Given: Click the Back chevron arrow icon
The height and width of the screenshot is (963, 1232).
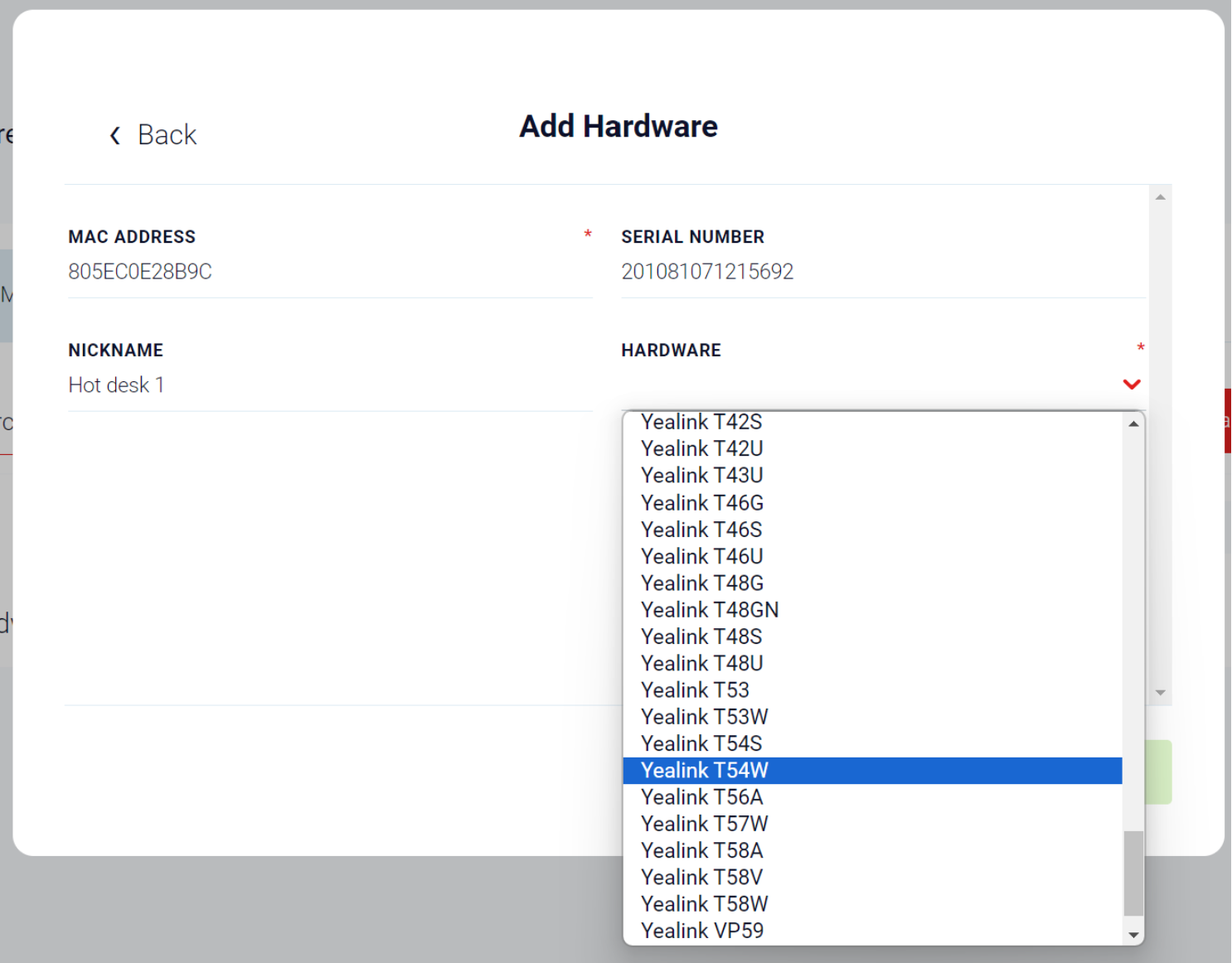Looking at the screenshot, I should [x=115, y=135].
